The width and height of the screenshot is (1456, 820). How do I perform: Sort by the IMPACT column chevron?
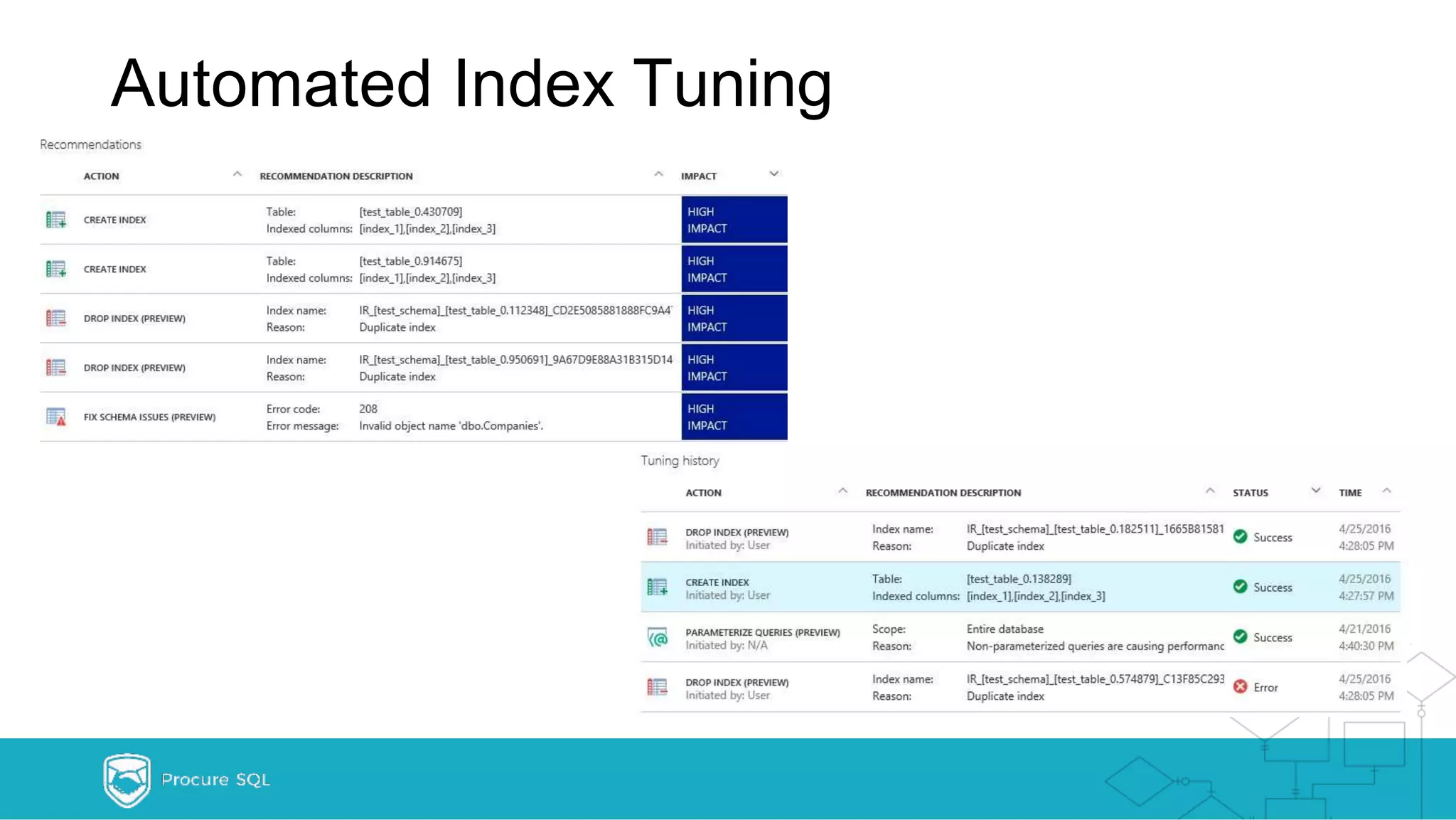point(774,174)
